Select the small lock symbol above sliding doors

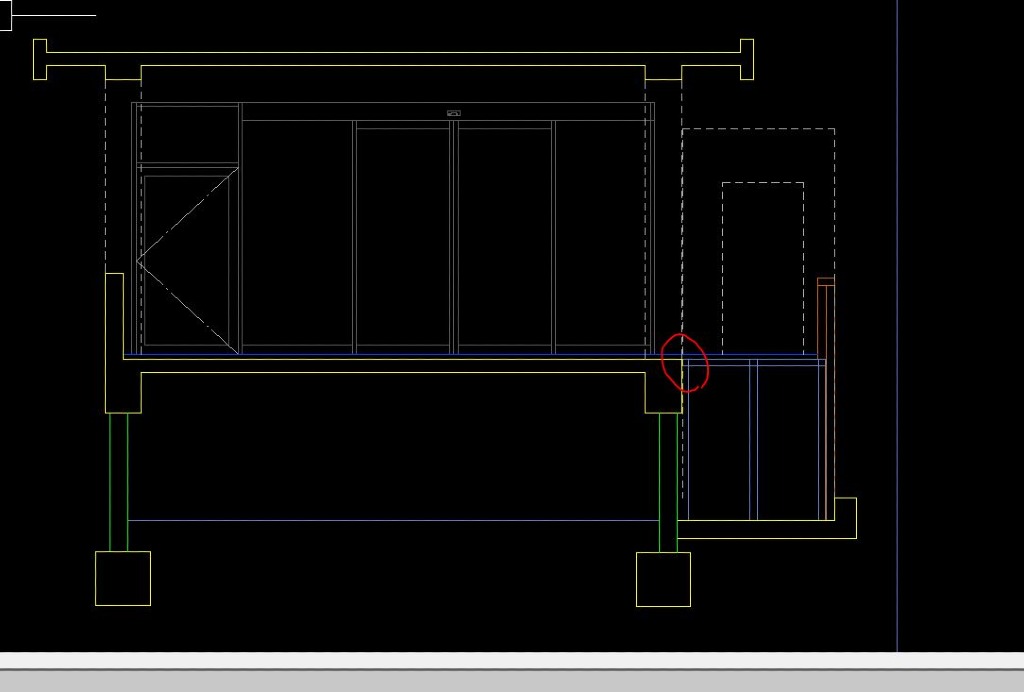(x=453, y=114)
